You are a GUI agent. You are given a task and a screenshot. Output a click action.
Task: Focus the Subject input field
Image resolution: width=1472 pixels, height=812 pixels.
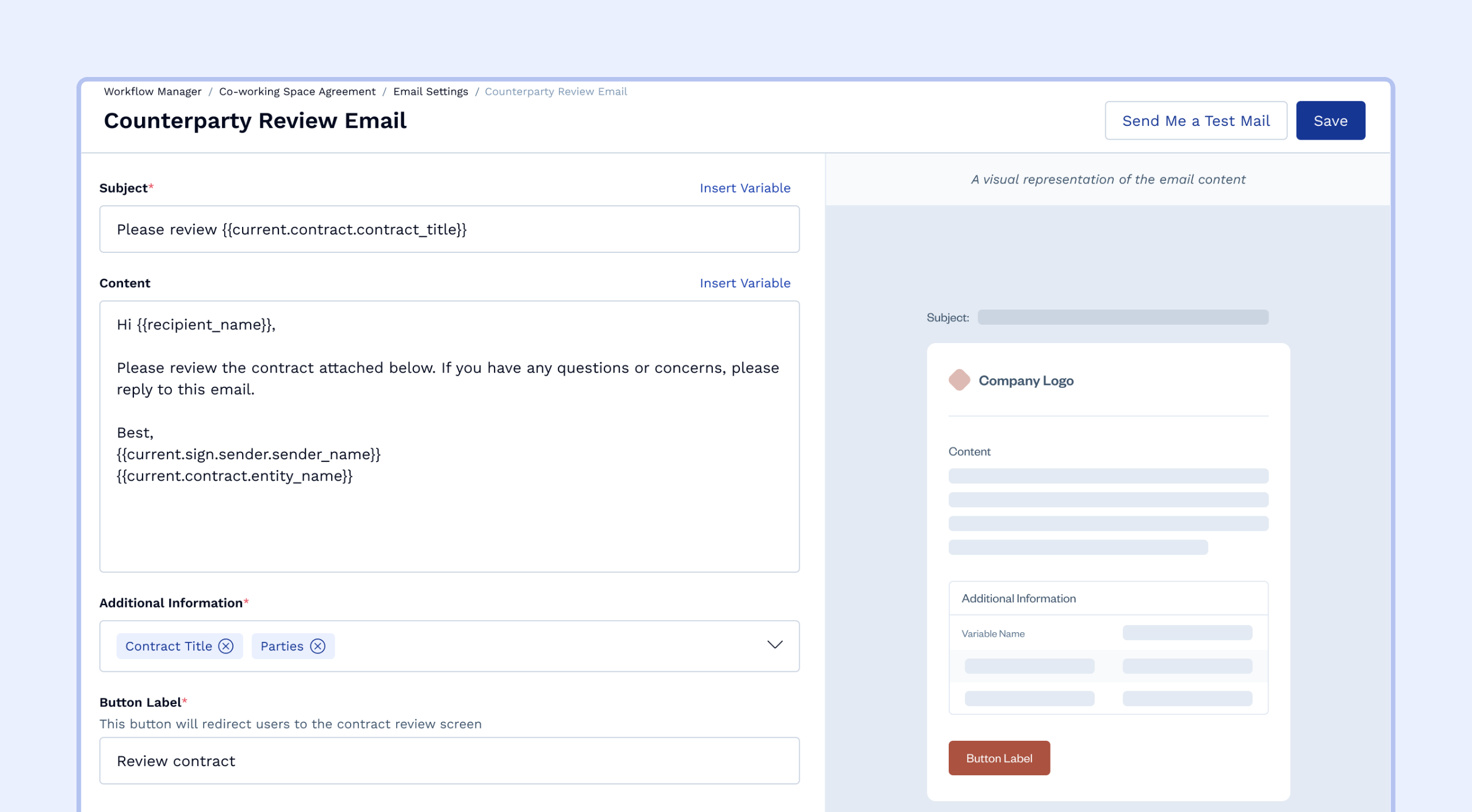pyautogui.click(x=448, y=229)
